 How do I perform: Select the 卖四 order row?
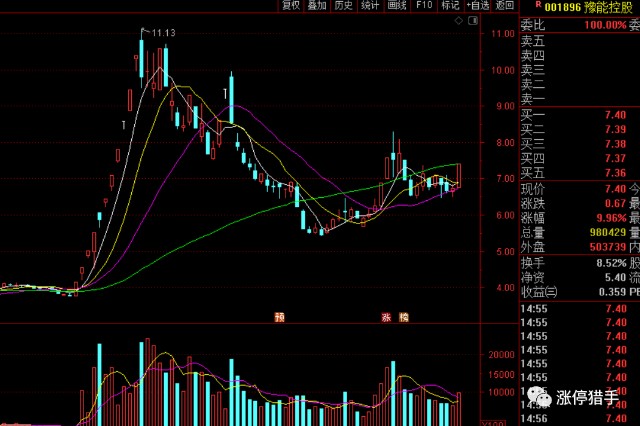[x=580, y=55]
